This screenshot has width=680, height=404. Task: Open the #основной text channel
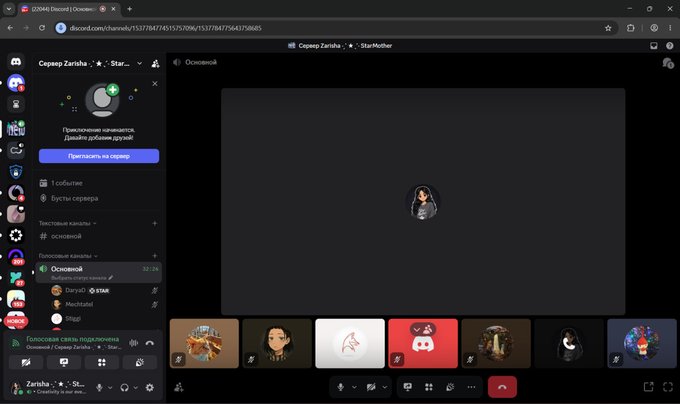pos(99,236)
